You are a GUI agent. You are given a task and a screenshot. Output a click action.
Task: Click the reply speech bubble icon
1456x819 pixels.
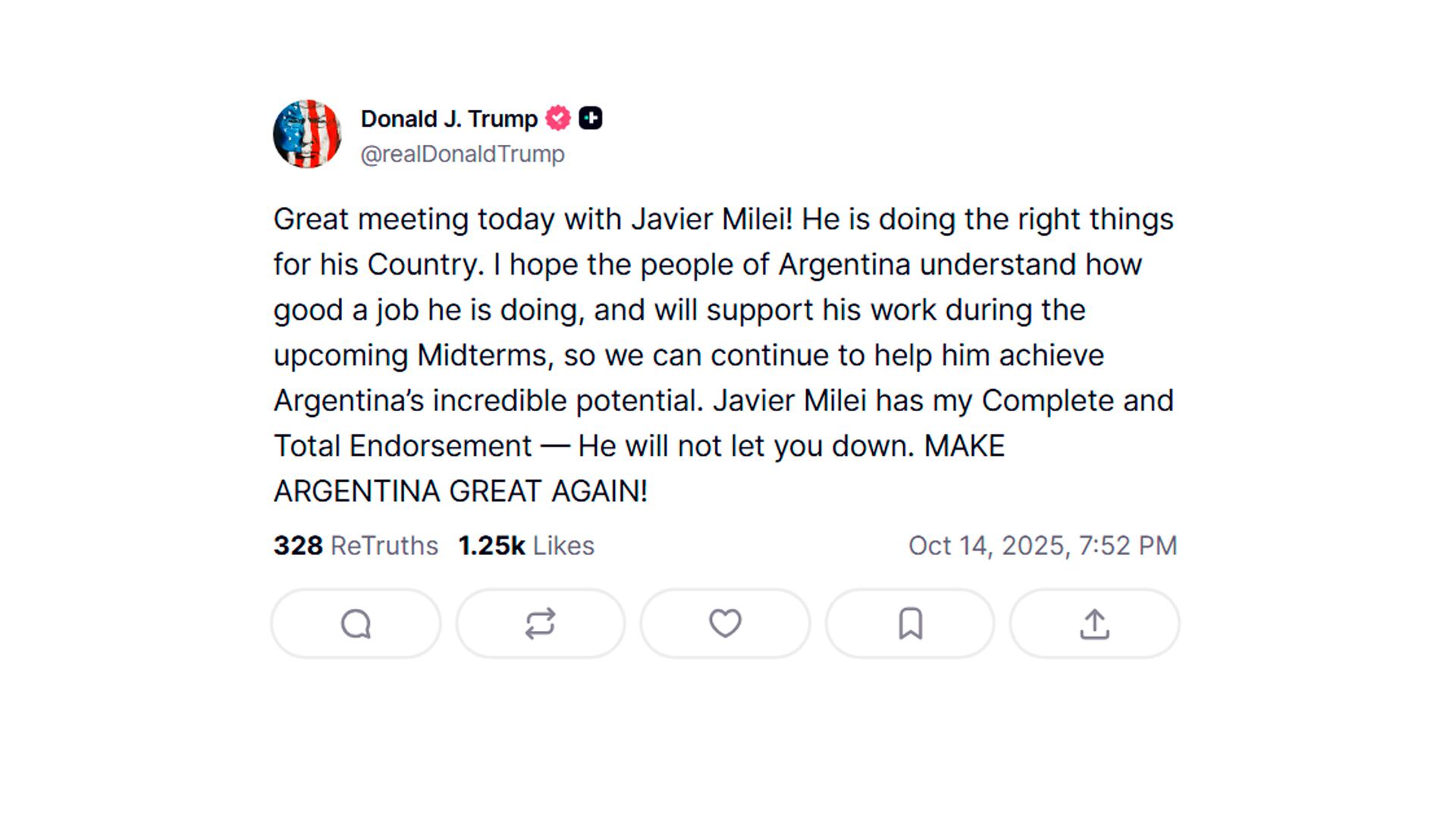[356, 624]
